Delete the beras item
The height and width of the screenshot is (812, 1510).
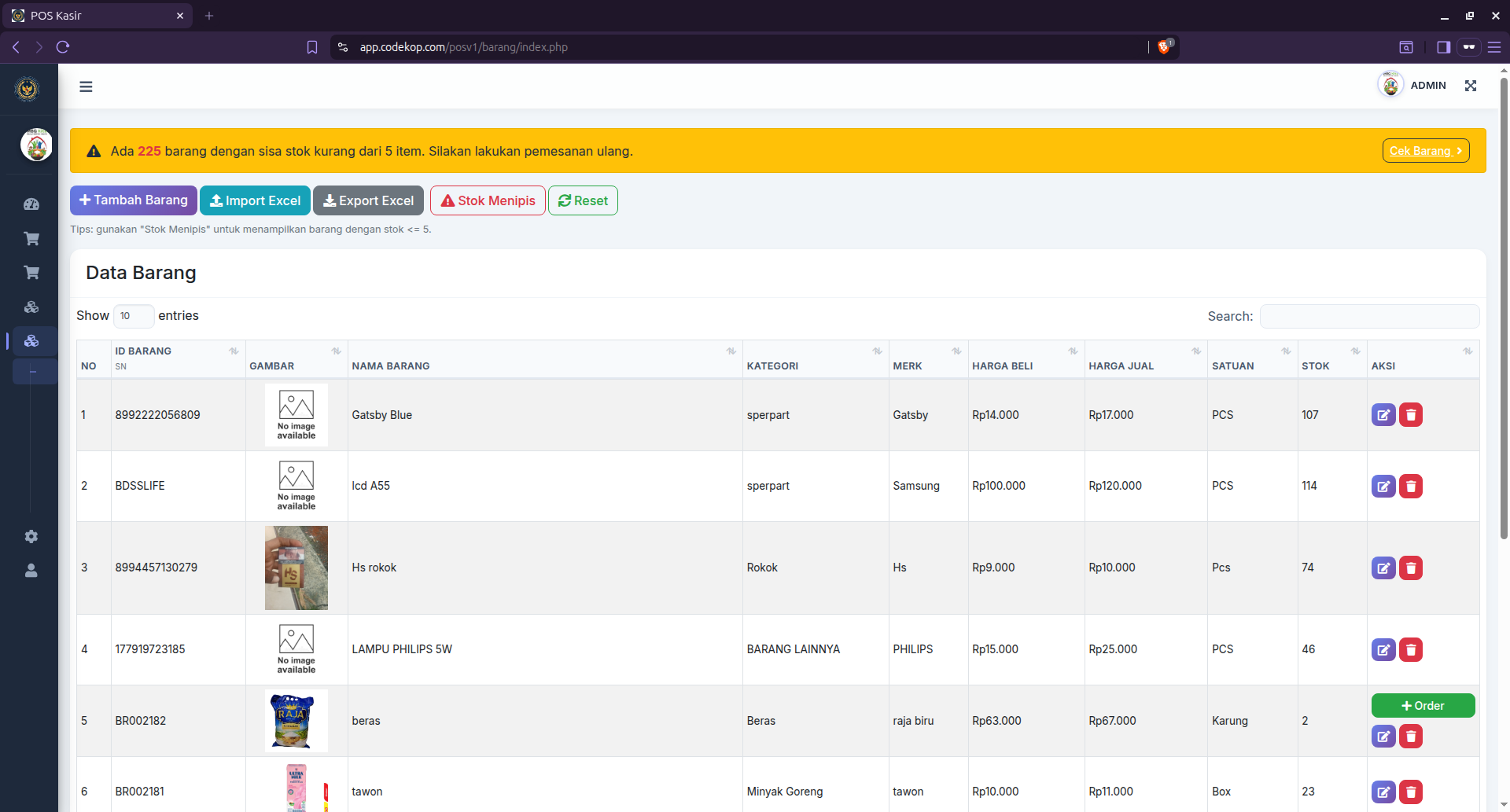(1411, 737)
